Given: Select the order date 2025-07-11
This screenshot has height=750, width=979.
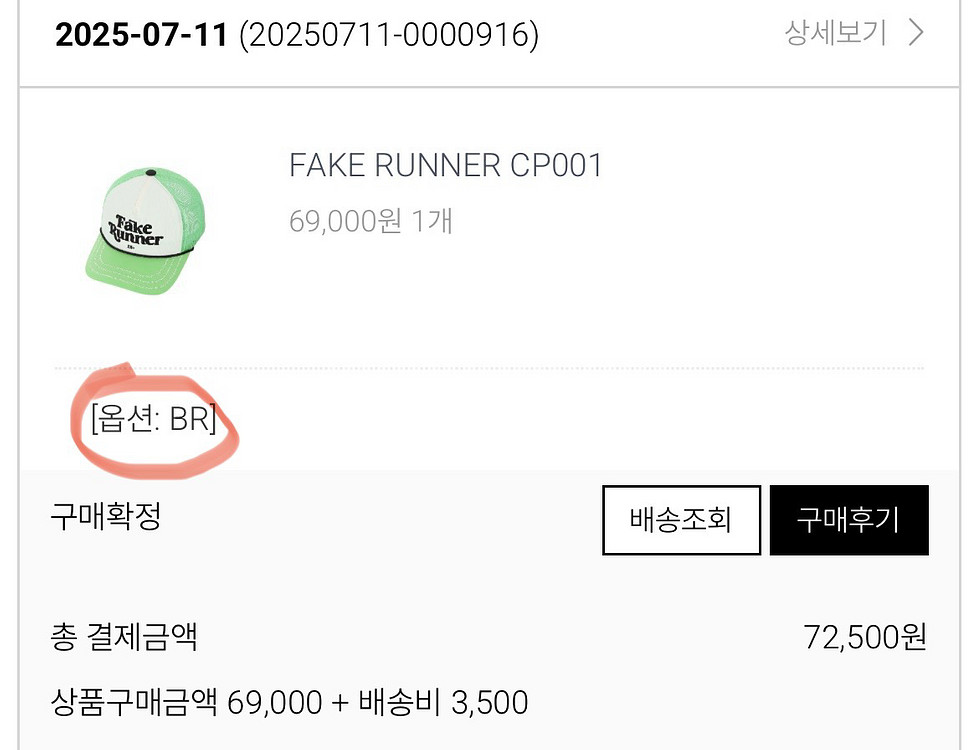Looking at the screenshot, I should pyautogui.click(x=143, y=36).
